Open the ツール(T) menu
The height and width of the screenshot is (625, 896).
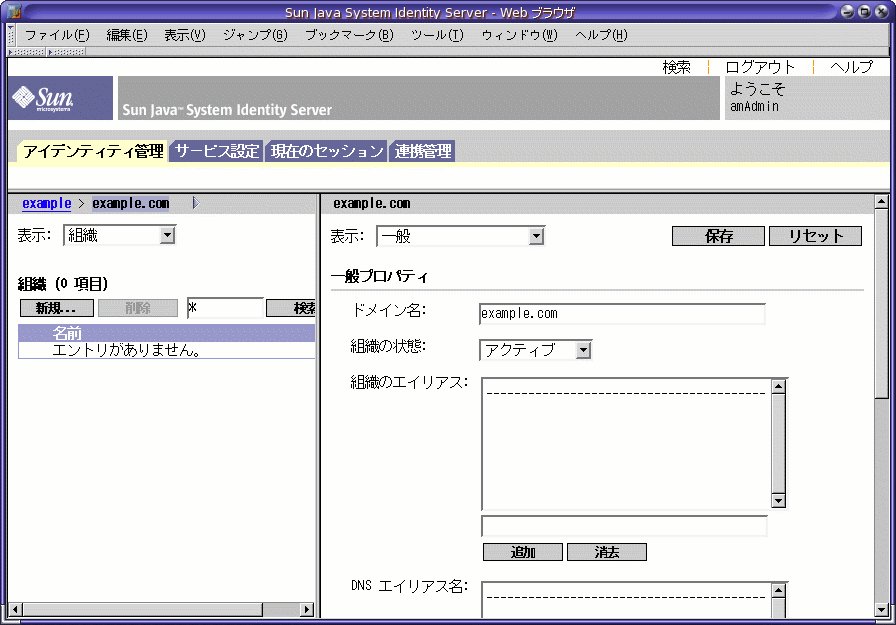437,35
